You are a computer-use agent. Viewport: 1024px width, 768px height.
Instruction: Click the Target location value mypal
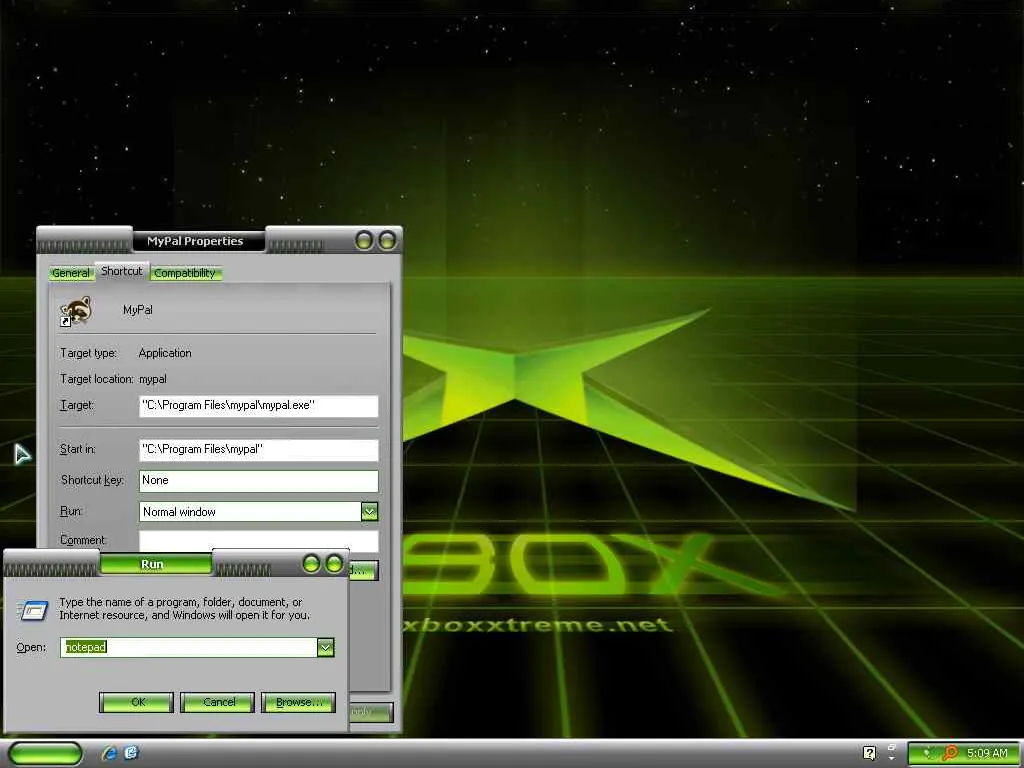click(153, 379)
